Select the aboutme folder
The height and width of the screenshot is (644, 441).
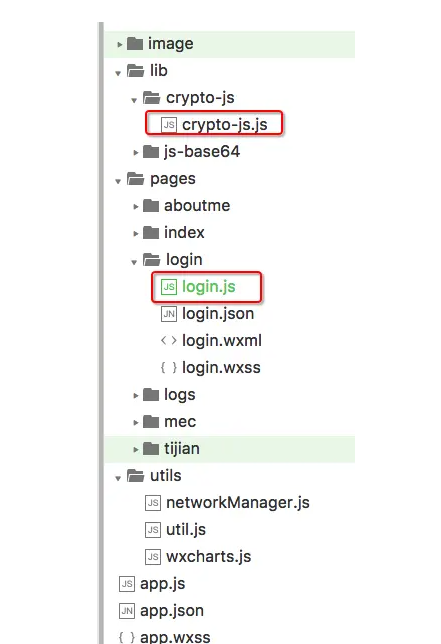pos(197,206)
